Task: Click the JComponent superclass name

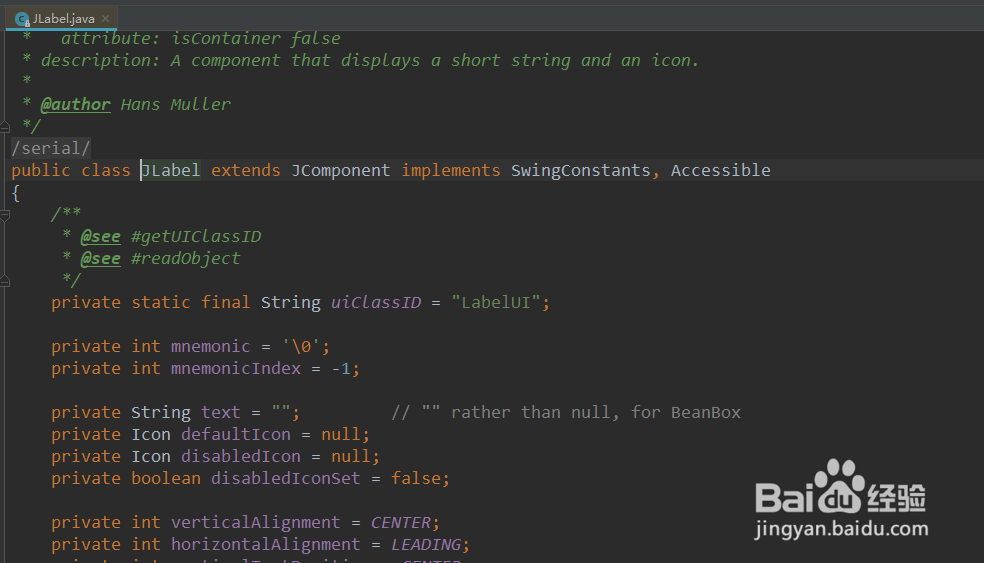Action: point(341,170)
